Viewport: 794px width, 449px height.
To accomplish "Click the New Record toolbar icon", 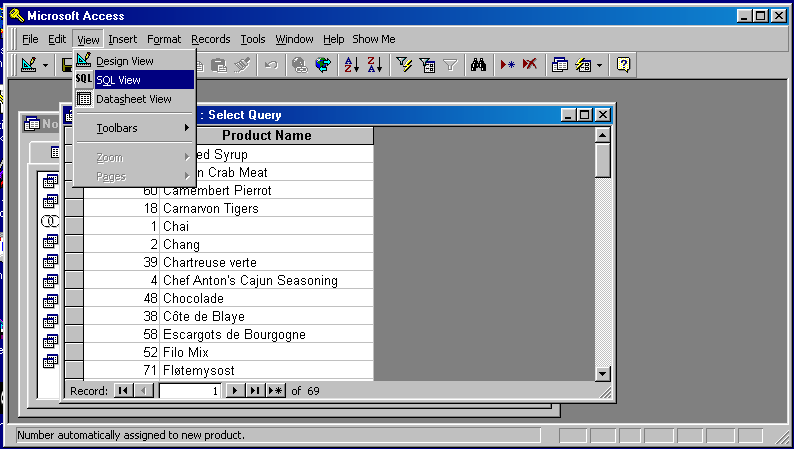I will pos(507,65).
